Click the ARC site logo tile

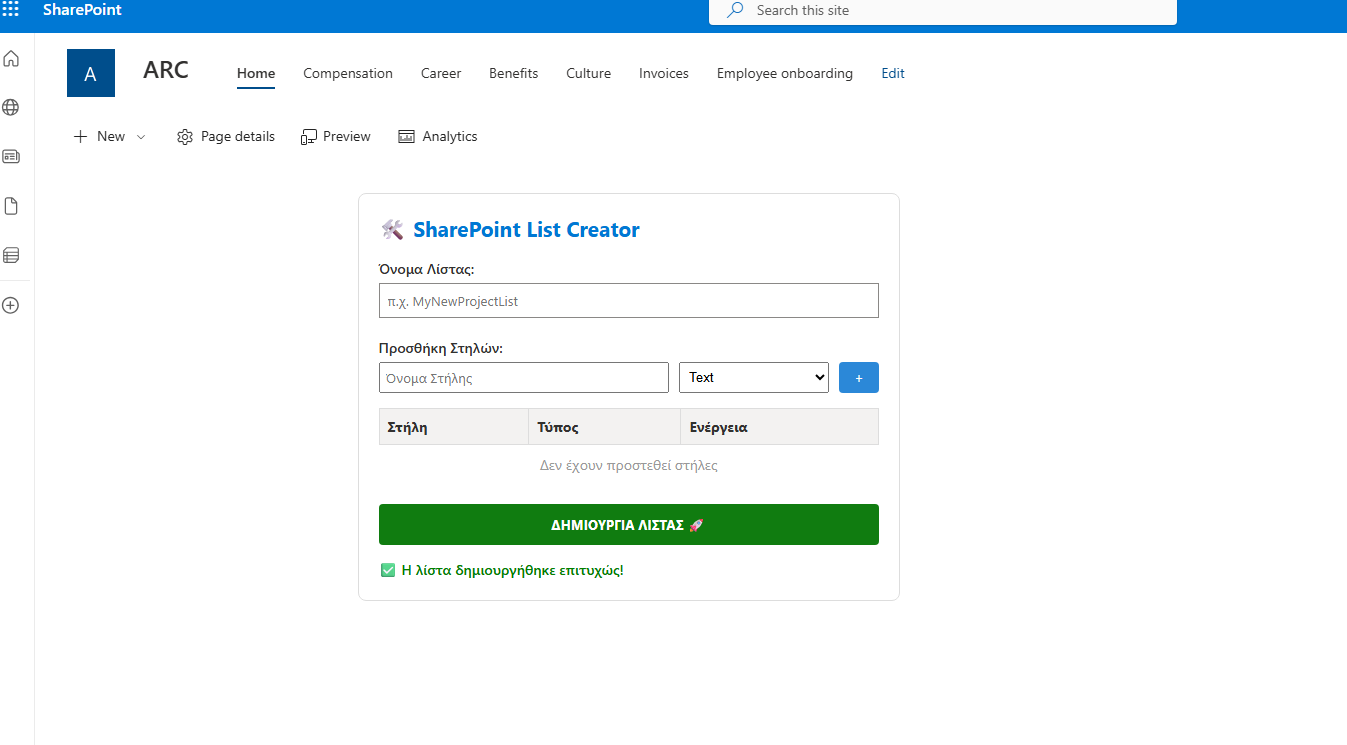tap(91, 73)
